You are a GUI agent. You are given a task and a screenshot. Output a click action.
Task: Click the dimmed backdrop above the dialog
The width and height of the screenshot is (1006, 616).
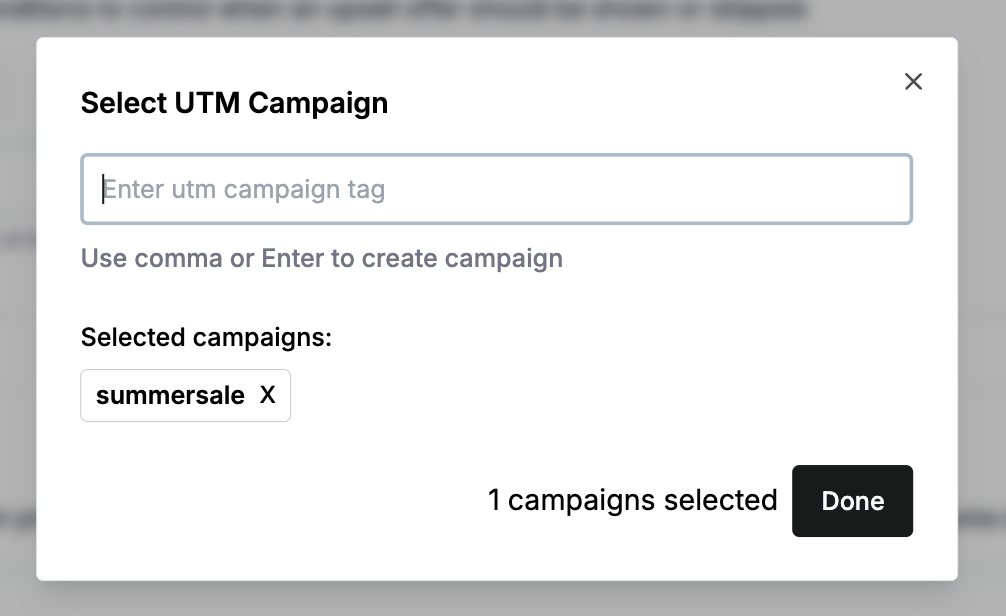click(500, 16)
